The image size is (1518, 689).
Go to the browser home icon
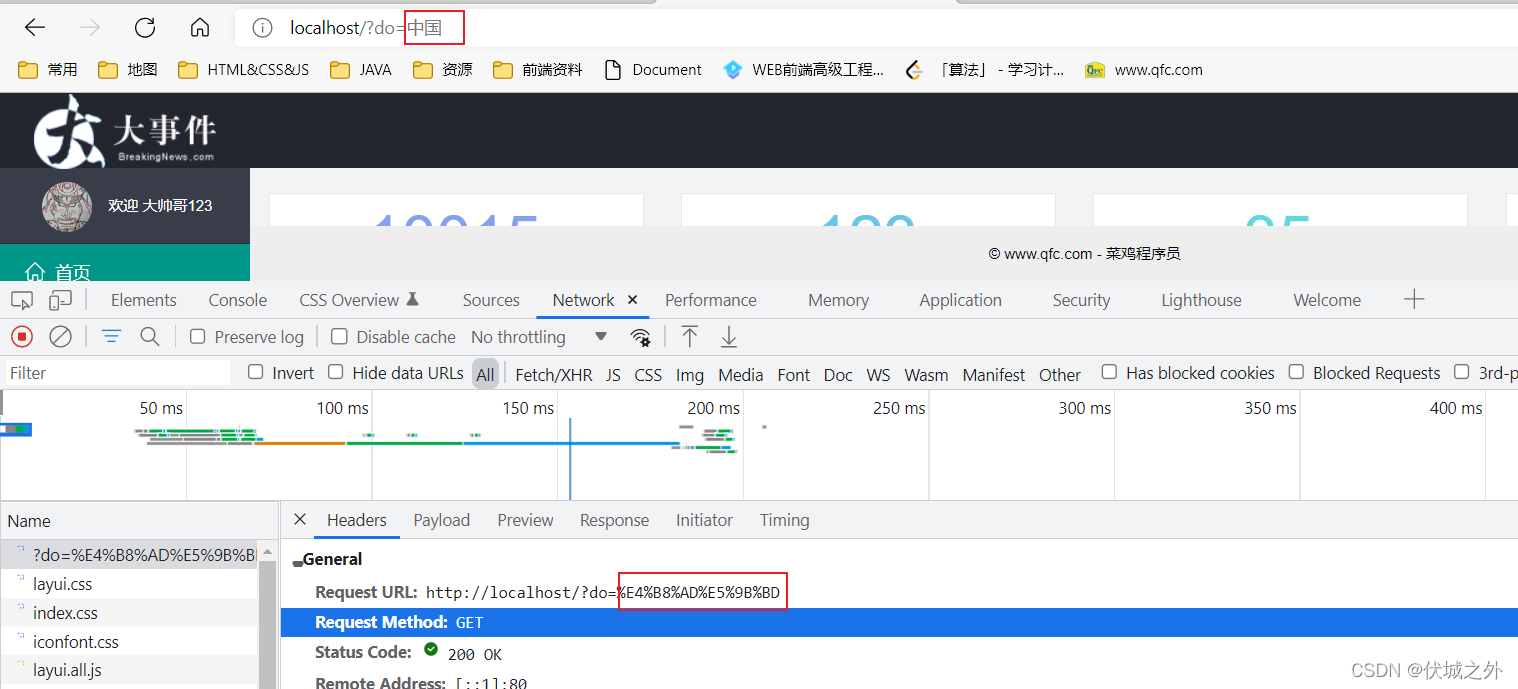200,28
